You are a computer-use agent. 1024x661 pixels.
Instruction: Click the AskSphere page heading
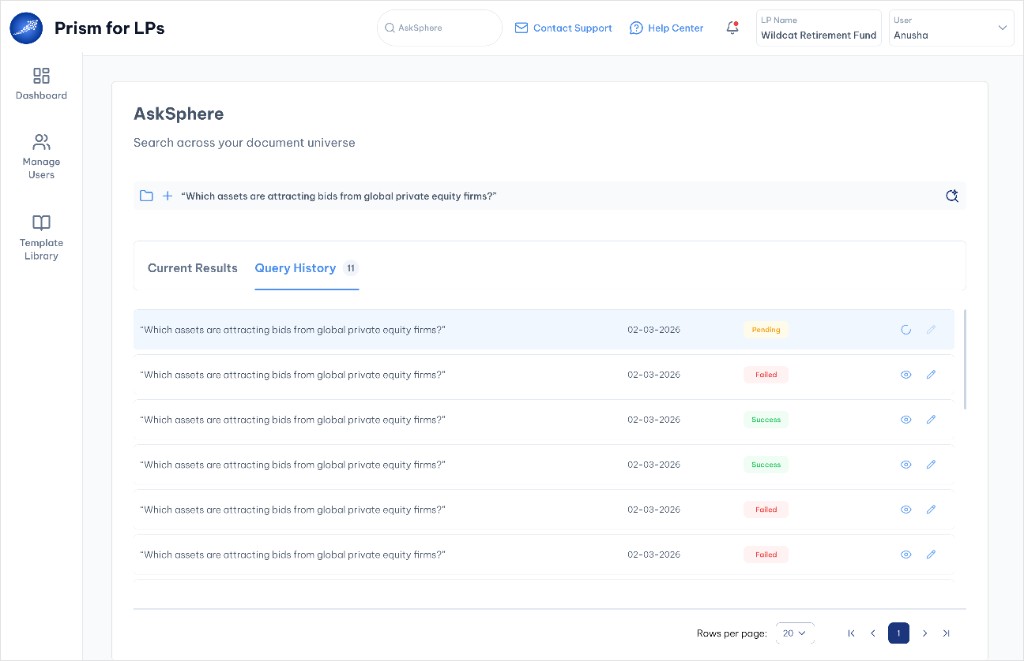(178, 114)
